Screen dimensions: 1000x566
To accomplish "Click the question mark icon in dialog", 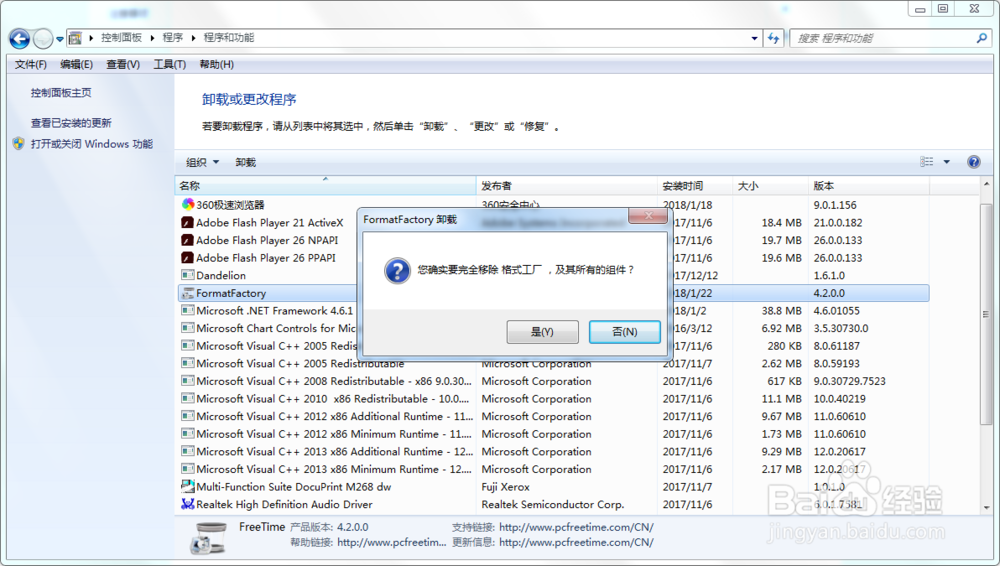I will (x=397, y=271).
